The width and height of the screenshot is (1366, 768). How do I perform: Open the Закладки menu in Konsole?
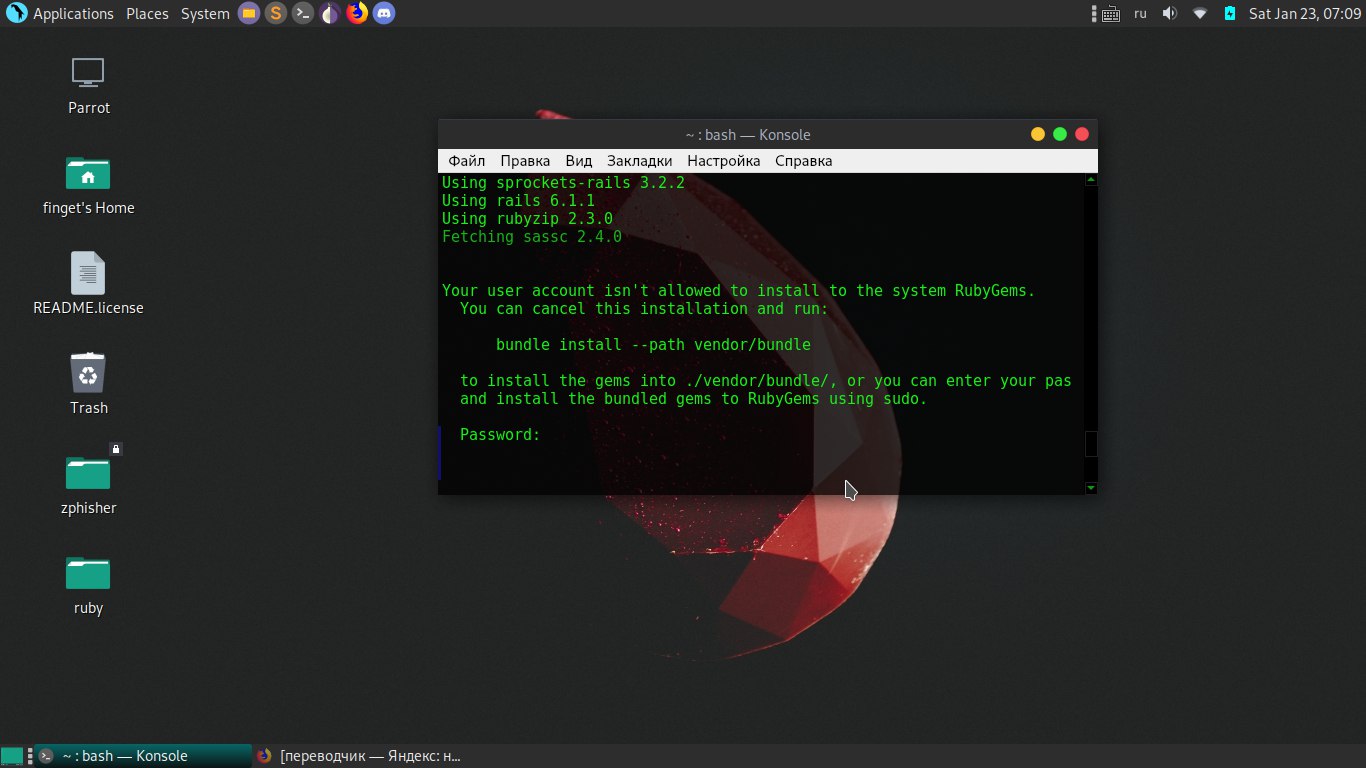(639, 160)
